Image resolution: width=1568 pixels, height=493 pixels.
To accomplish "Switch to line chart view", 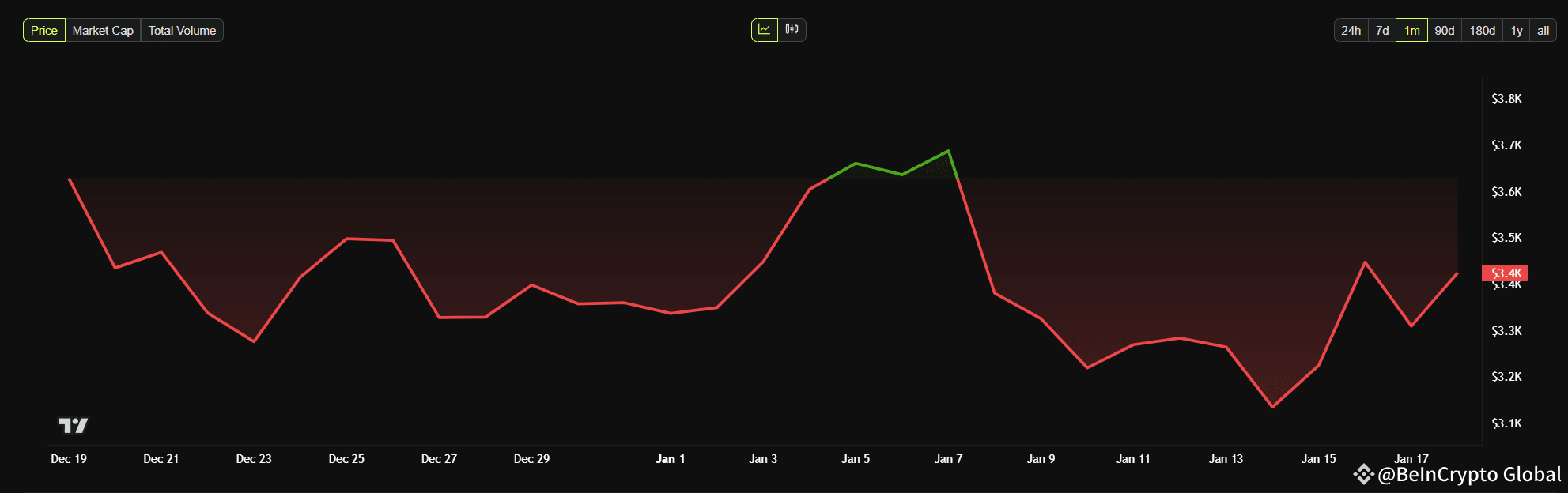I will (764, 30).
